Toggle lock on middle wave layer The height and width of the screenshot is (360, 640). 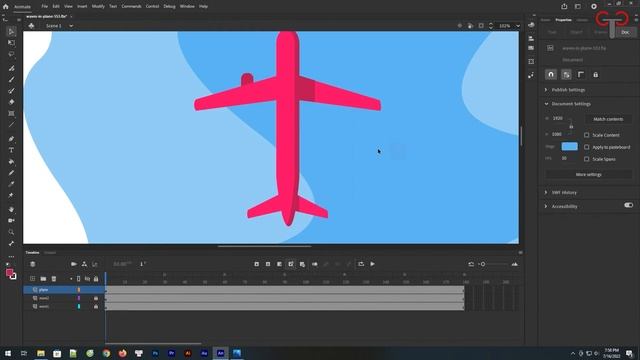[x=96, y=298]
